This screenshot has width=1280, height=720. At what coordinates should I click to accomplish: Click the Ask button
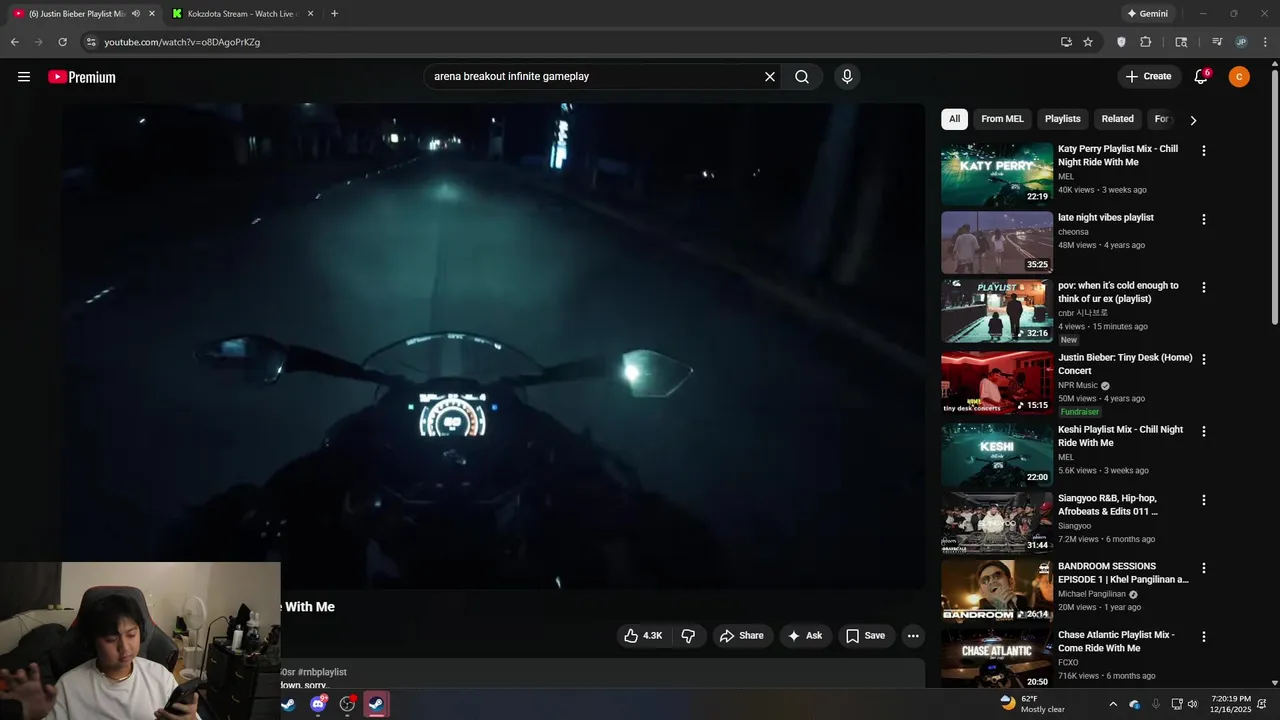805,636
